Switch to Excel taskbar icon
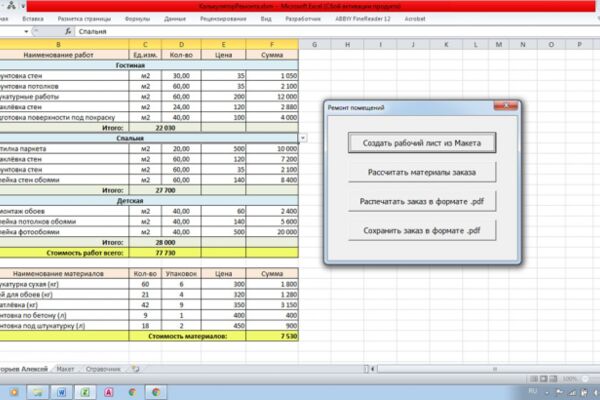This screenshot has width=600, height=400. pyautogui.click(x=85, y=392)
